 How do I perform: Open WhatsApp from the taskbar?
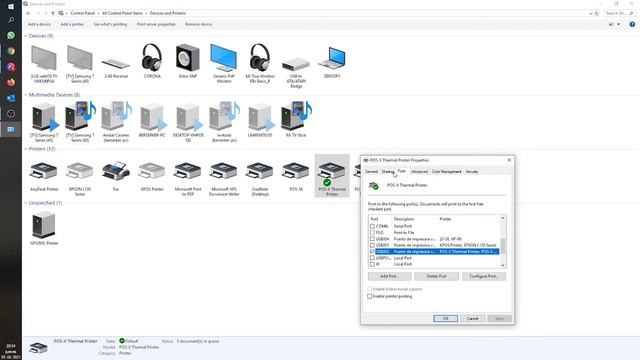(11, 36)
